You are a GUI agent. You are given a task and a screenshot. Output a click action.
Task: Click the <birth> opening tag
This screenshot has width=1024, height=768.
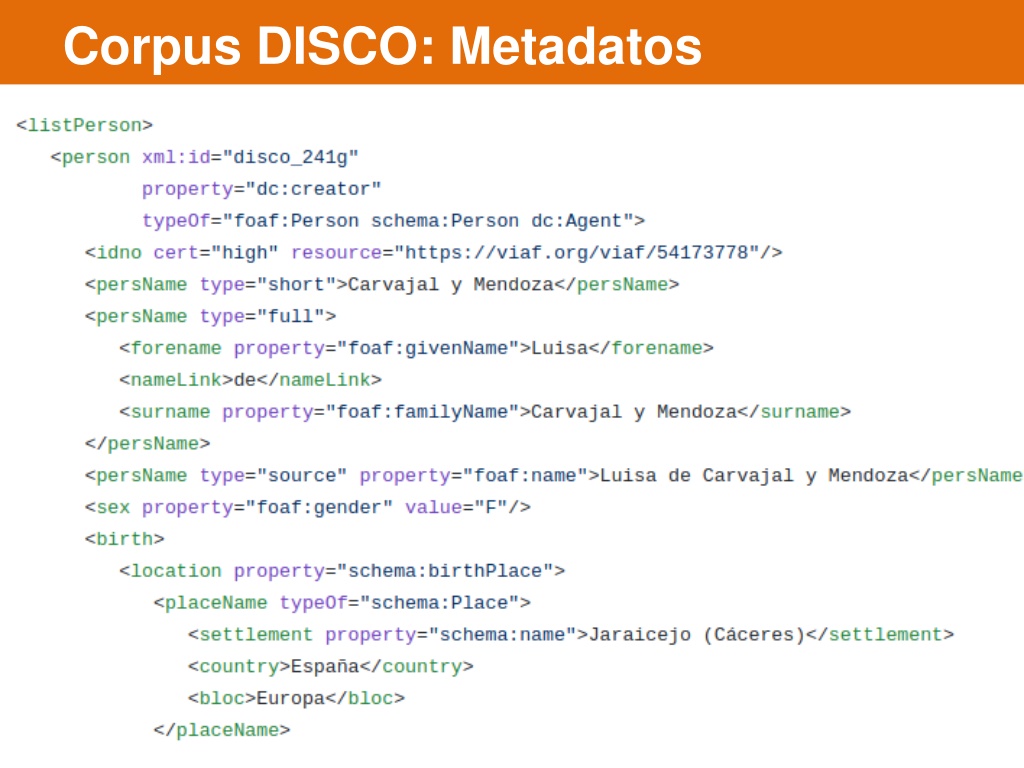[x=125, y=539]
